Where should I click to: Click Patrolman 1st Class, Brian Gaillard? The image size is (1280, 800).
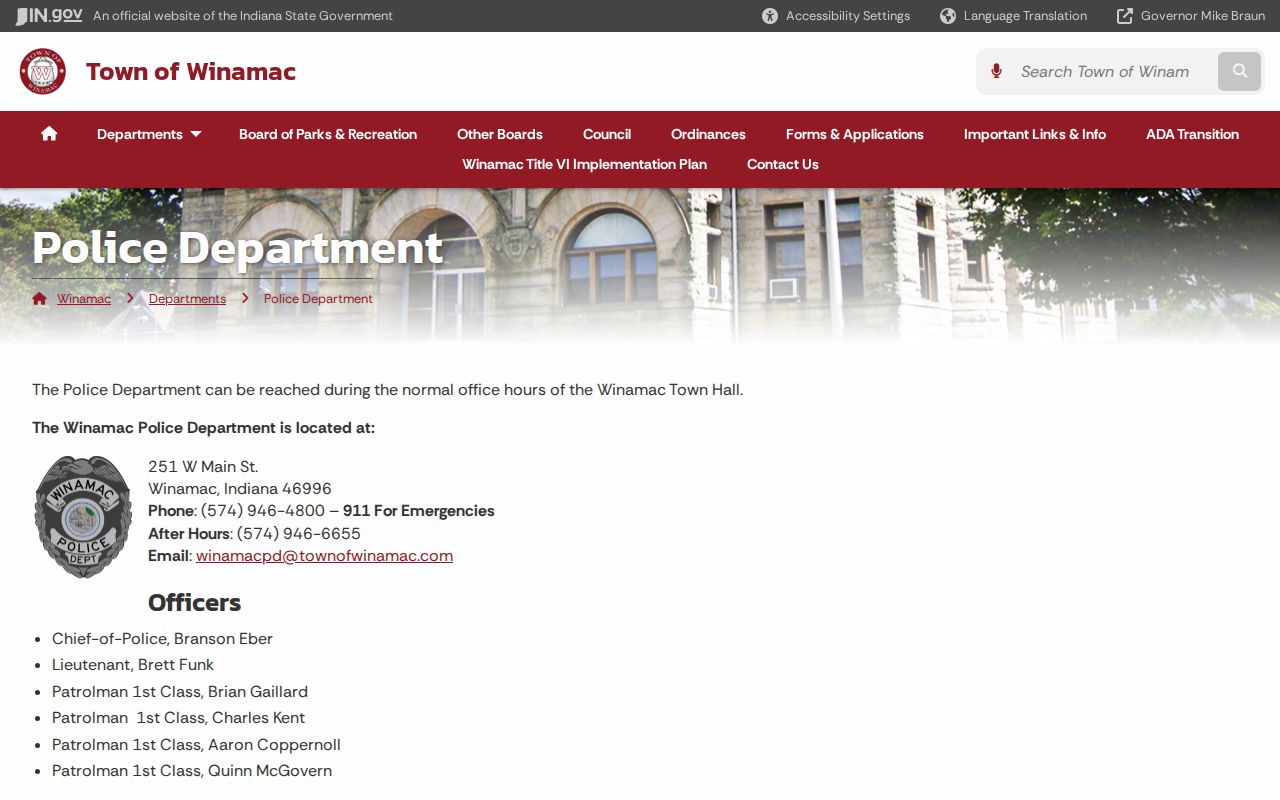pos(180,692)
